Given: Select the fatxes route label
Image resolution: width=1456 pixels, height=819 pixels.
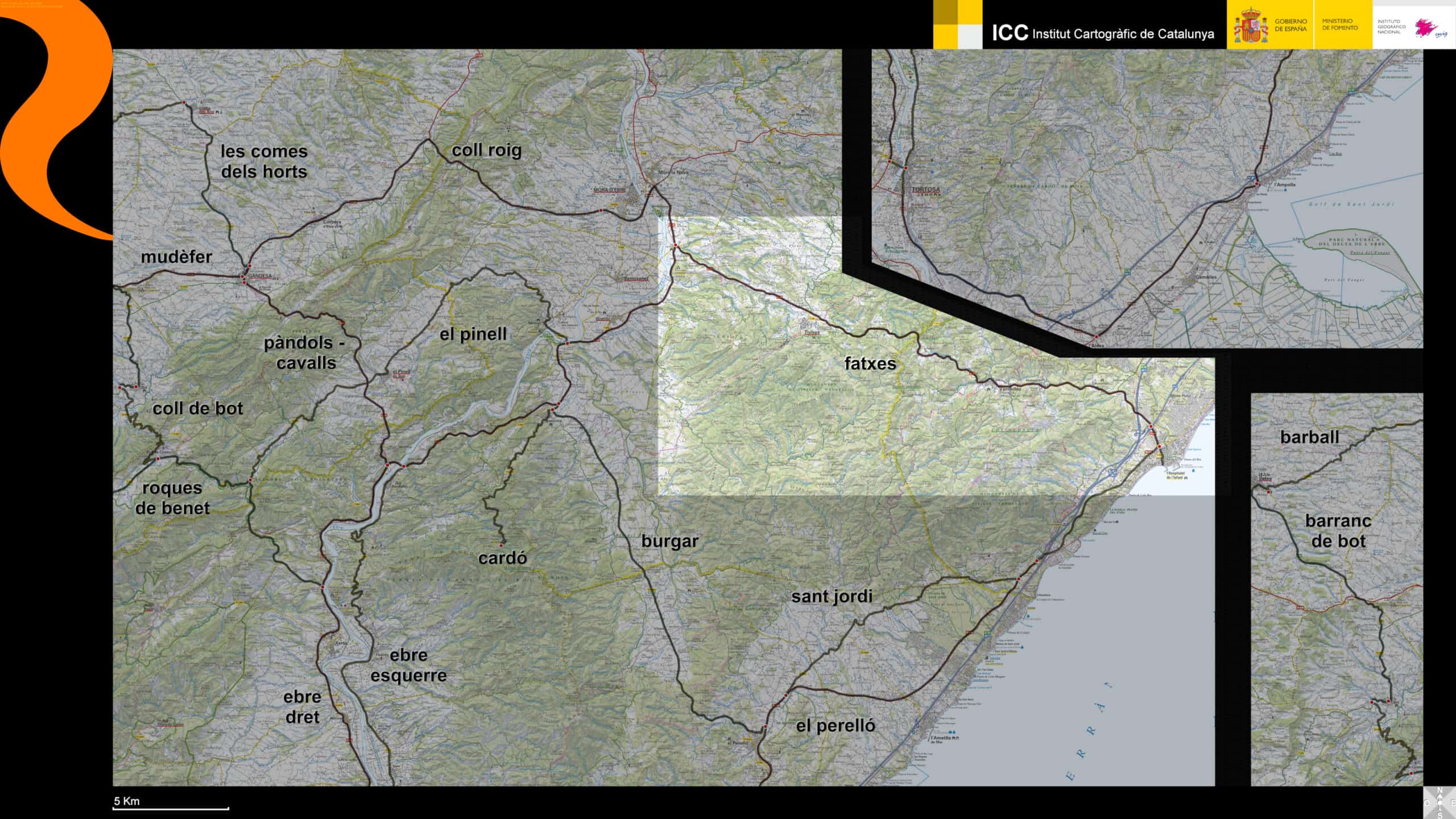Looking at the screenshot, I should pos(870,363).
